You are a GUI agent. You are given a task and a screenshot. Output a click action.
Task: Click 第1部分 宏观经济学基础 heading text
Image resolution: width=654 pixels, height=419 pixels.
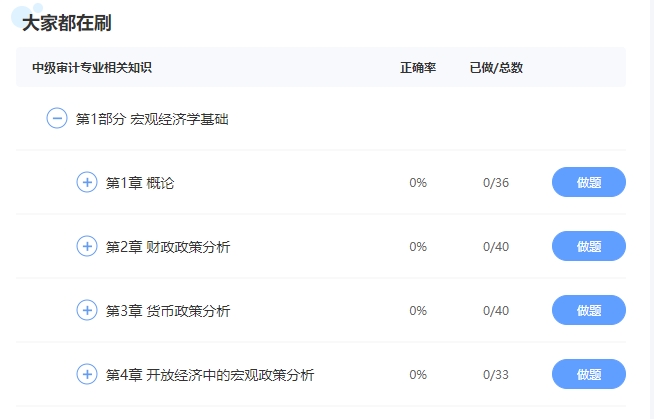click(152, 119)
